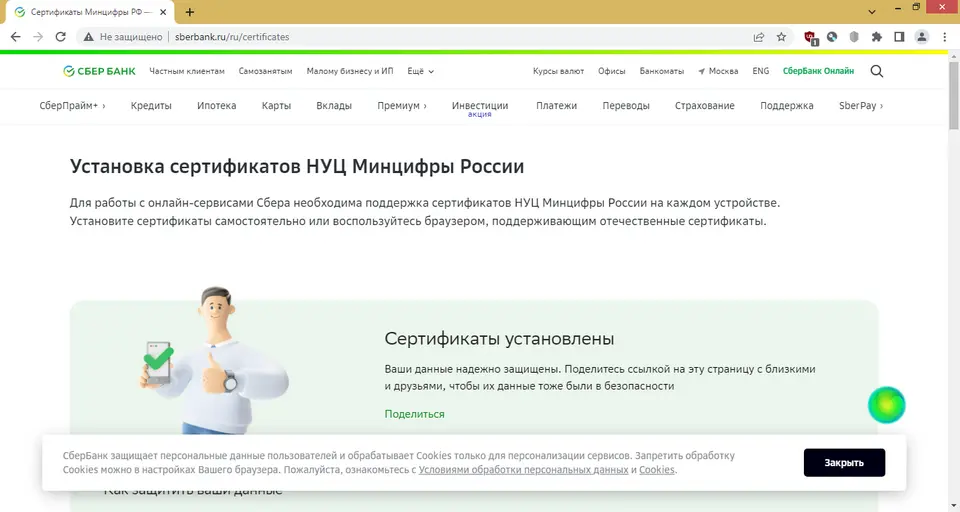Change the city via Москва link
The height and width of the screenshot is (512, 960).
point(718,71)
